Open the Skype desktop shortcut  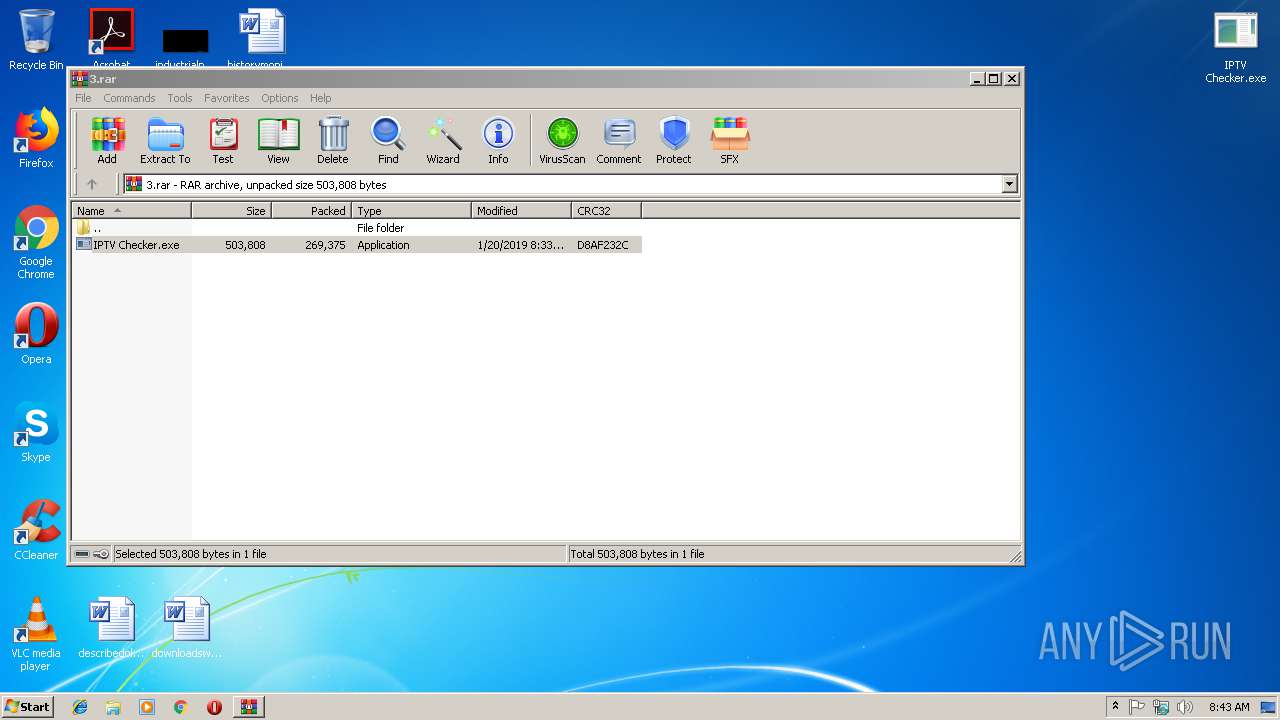coord(36,432)
